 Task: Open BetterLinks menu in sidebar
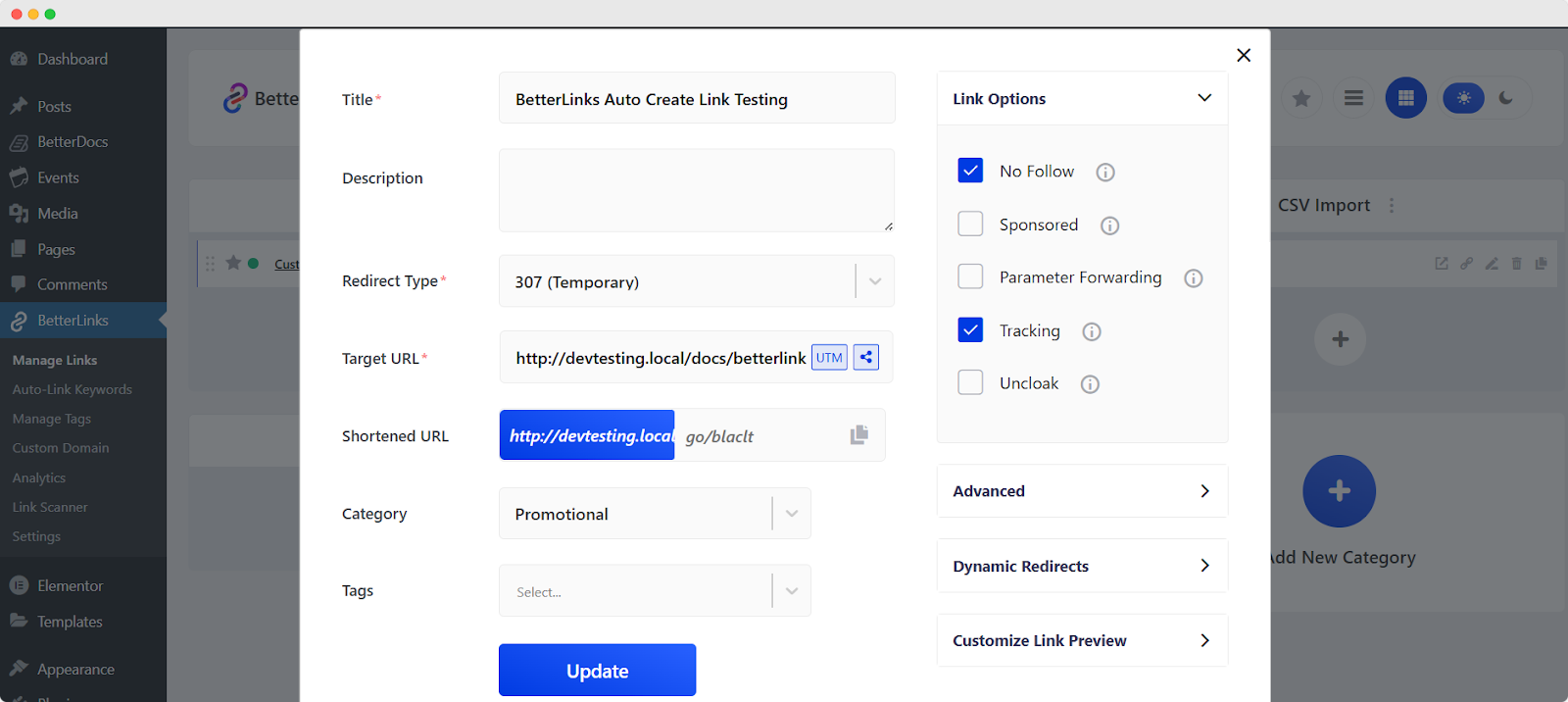coord(83,321)
